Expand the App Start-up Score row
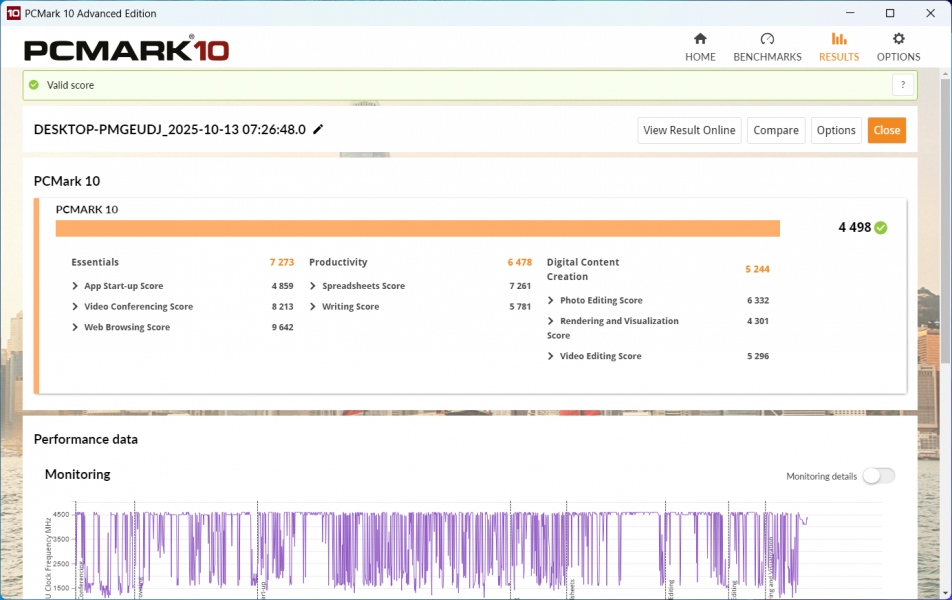952x600 pixels. [75, 286]
